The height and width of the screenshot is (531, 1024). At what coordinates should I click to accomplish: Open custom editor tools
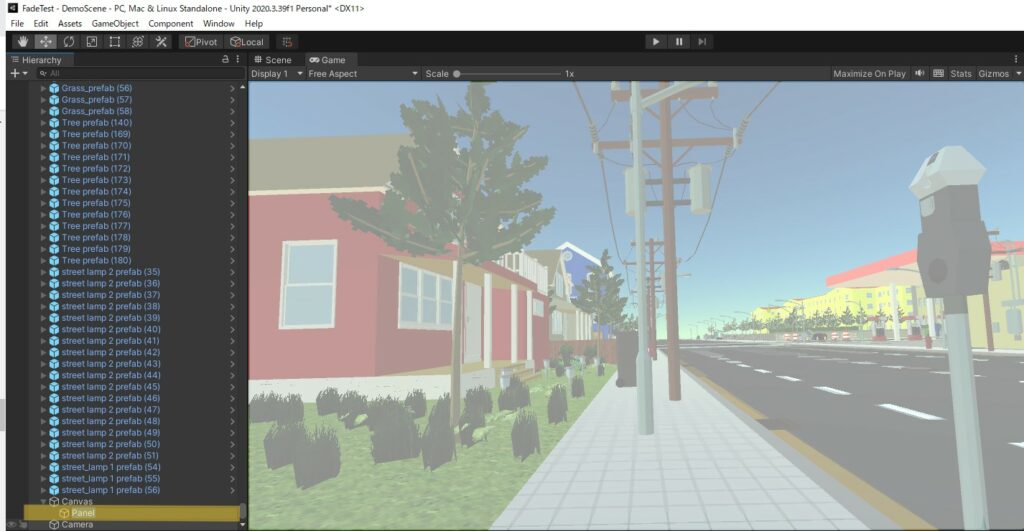point(161,42)
